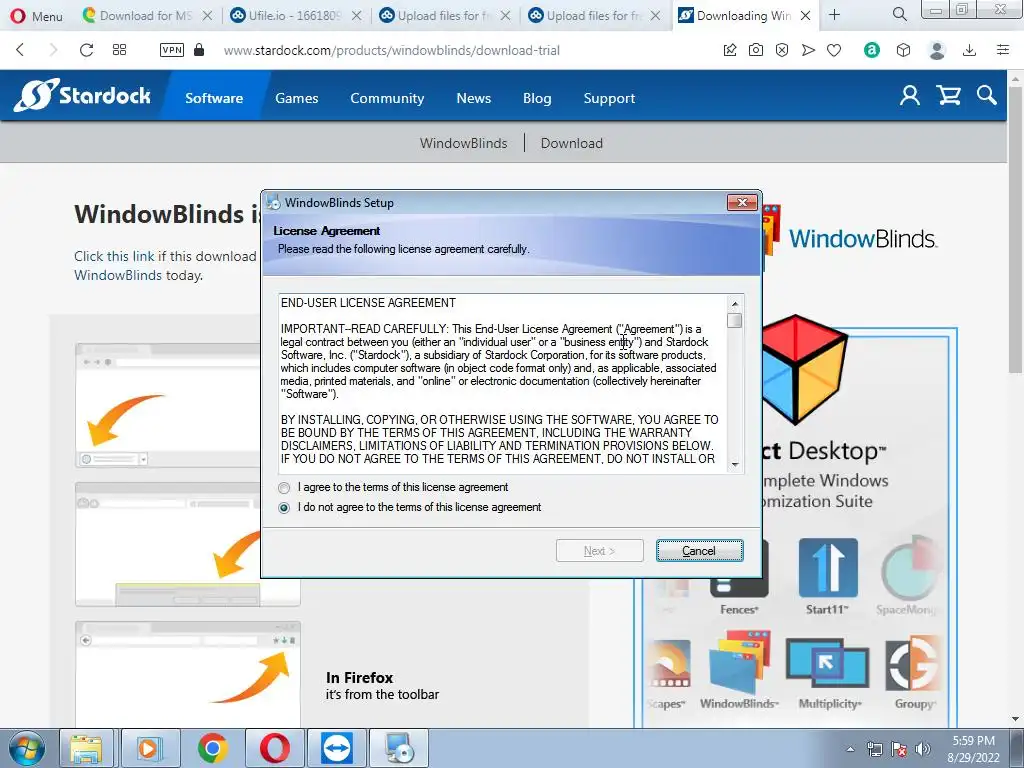Click the stardock.com URL address field

point(392,50)
